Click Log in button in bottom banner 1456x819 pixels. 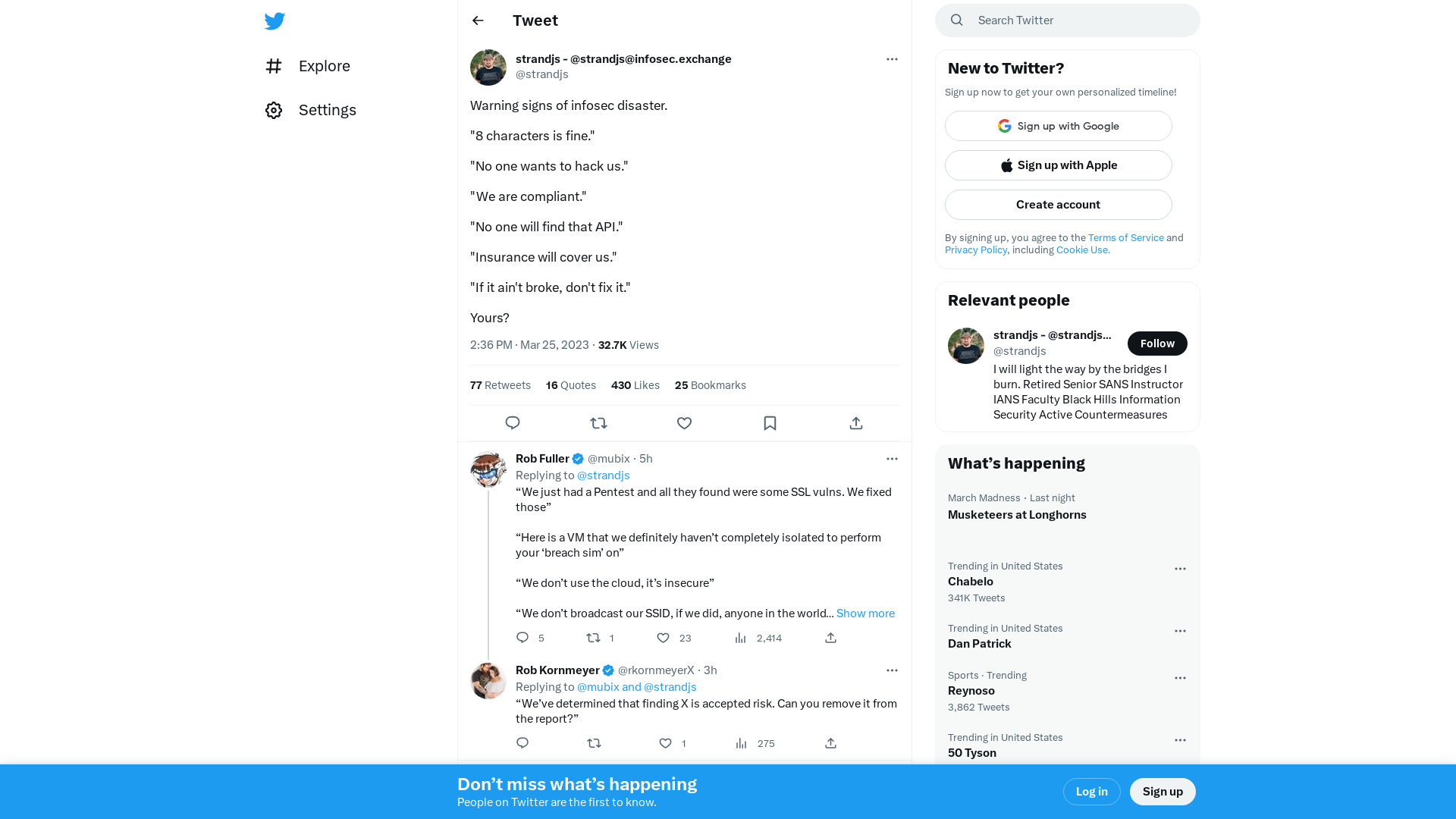pyautogui.click(x=1091, y=791)
